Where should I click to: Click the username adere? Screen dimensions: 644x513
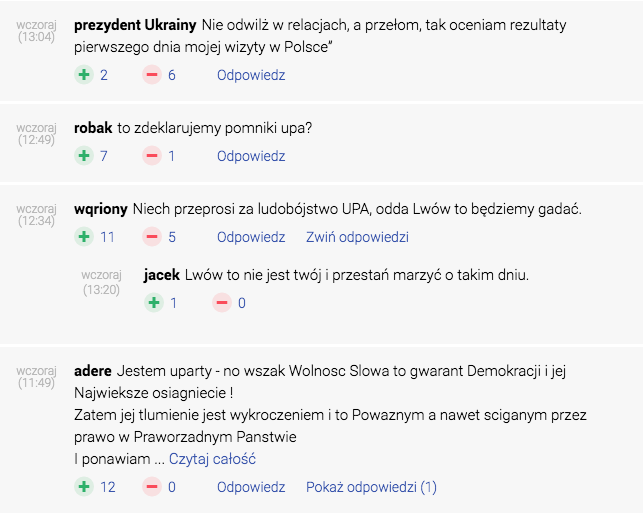click(x=93, y=371)
